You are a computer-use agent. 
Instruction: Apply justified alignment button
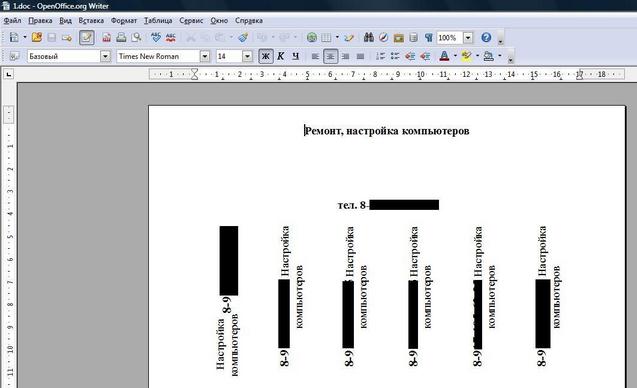coord(360,56)
